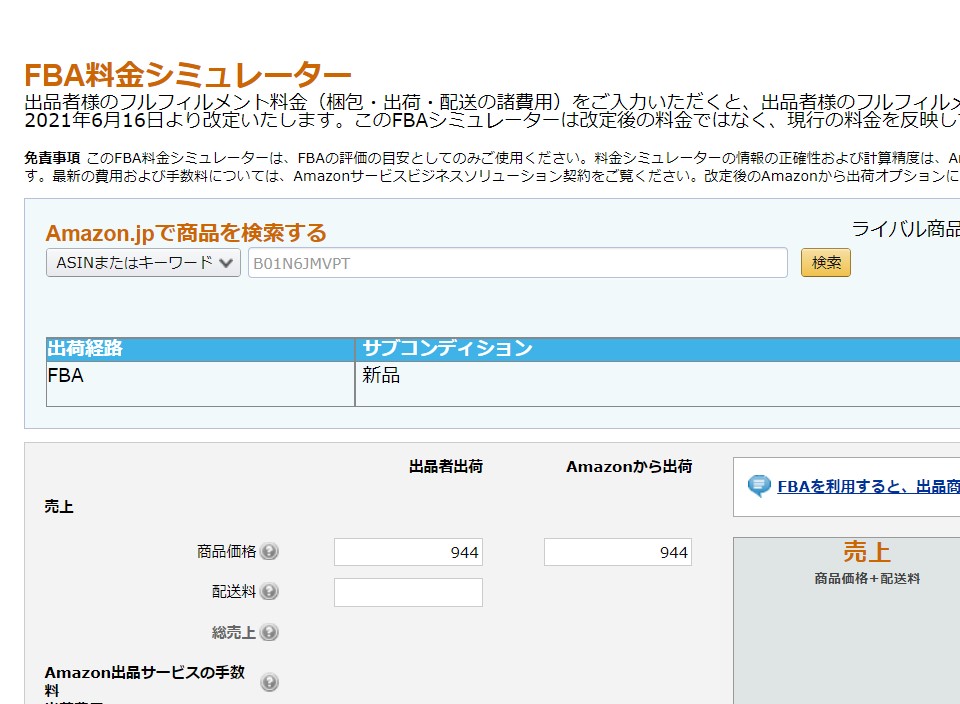The image size is (960, 704).
Task: Click the ライバル商品 text at top right
Action: pyautogui.click(x=906, y=229)
